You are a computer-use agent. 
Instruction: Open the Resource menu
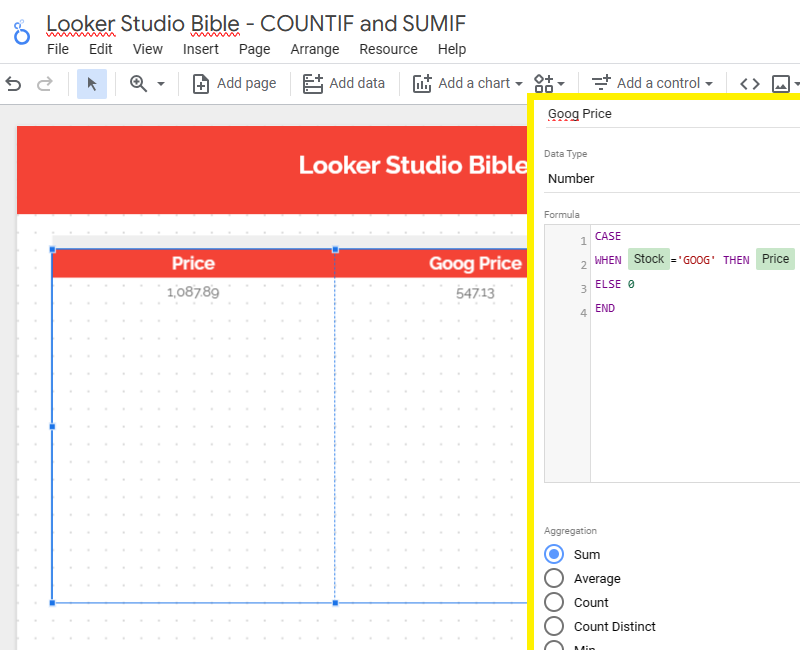click(x=388, y=49)
